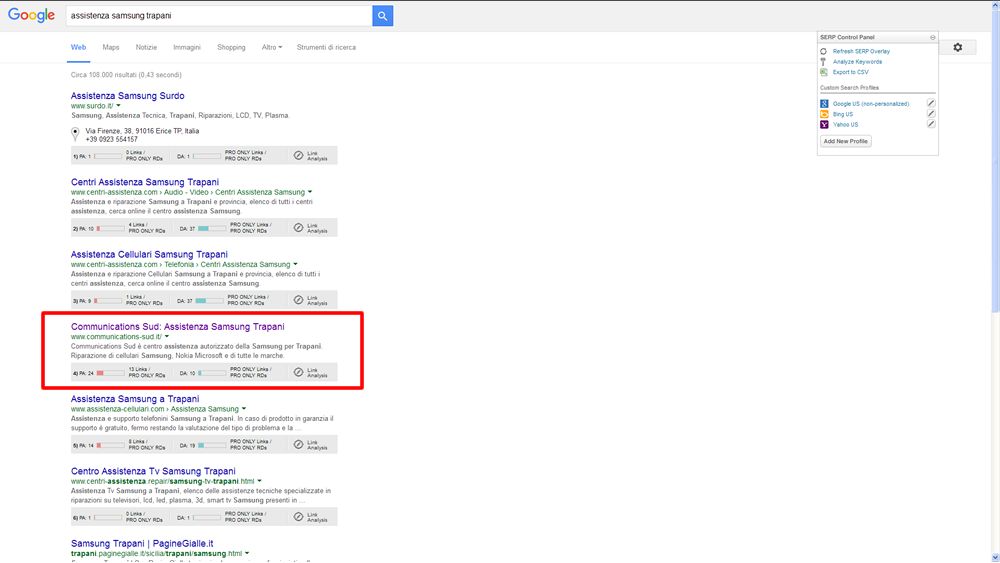Click the DA 19 bar for Assistenza Samsung a Trapani

[212, 445]
